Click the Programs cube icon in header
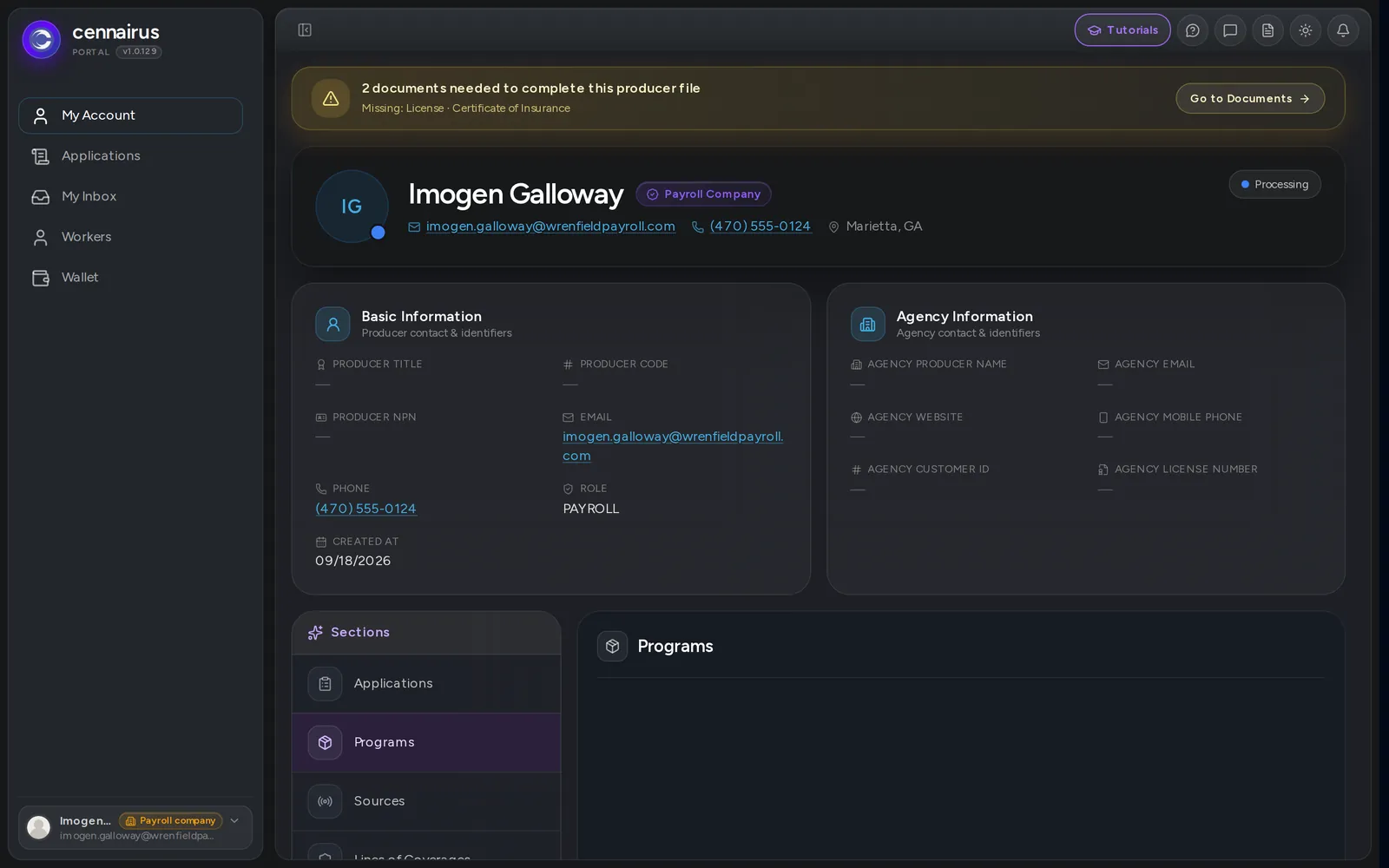 [x=612, y=646]
